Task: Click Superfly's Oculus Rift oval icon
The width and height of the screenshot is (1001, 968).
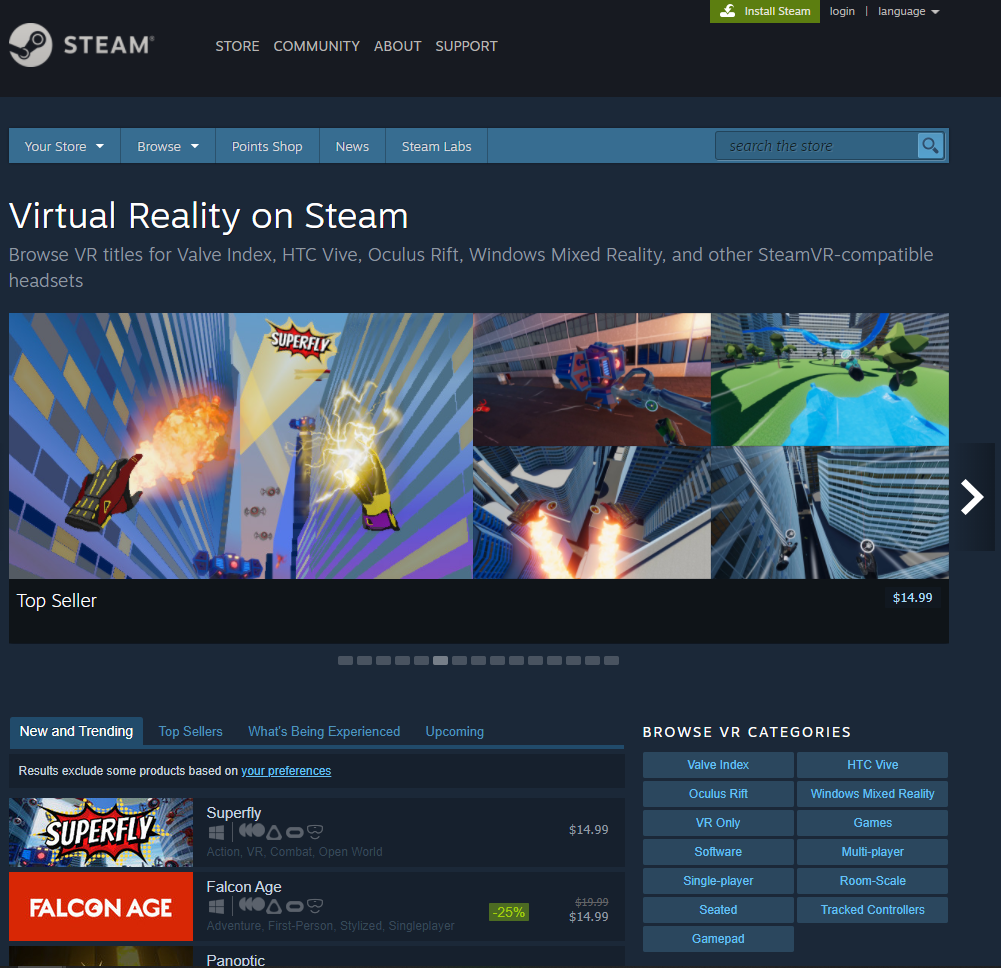Action: [x=294, y=833]
